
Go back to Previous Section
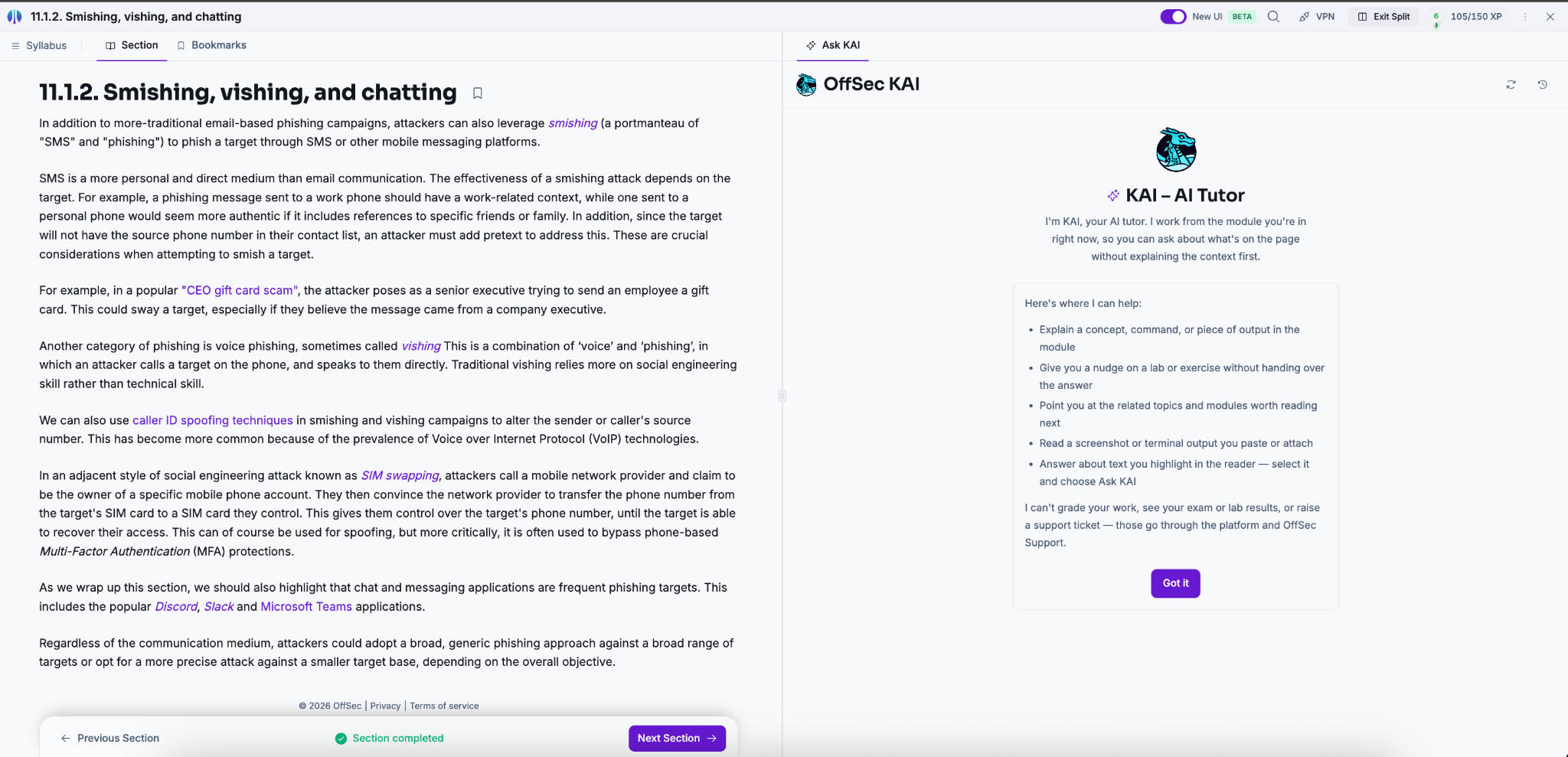coord(110,738)
